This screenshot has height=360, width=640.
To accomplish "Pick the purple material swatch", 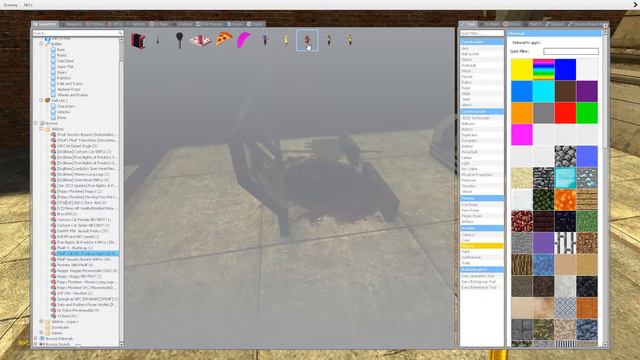I will click(x=587, y=91).
